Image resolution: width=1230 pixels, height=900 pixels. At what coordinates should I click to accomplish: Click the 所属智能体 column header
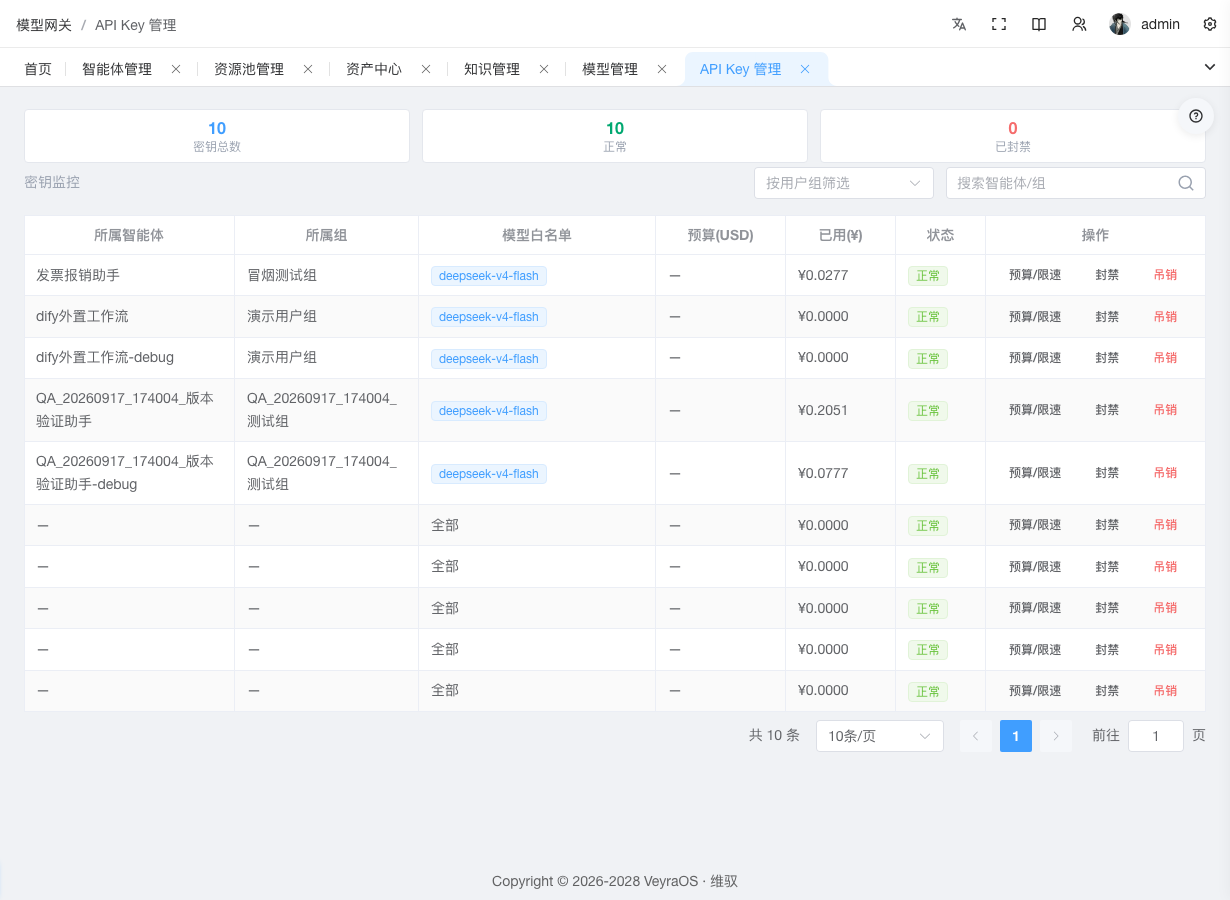(129, 235)
